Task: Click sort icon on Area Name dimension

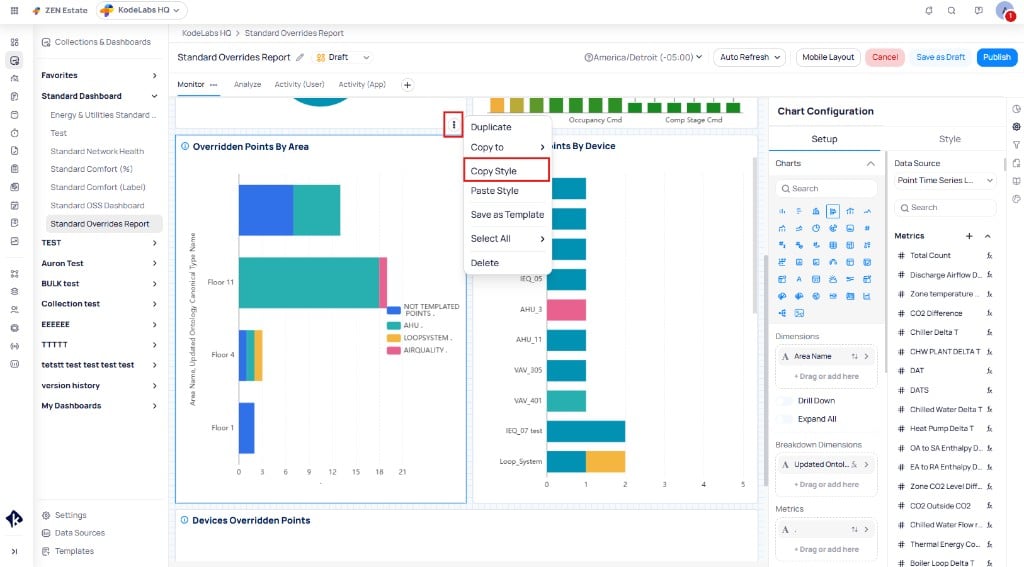Action: click(x=854, y=357)
